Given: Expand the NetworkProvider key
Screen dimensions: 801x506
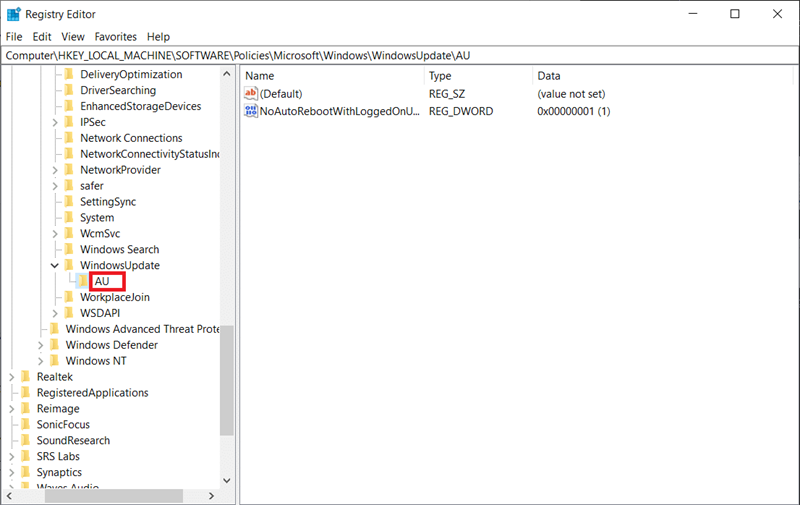Looking at the screenshot, I should tap(55, 170).
